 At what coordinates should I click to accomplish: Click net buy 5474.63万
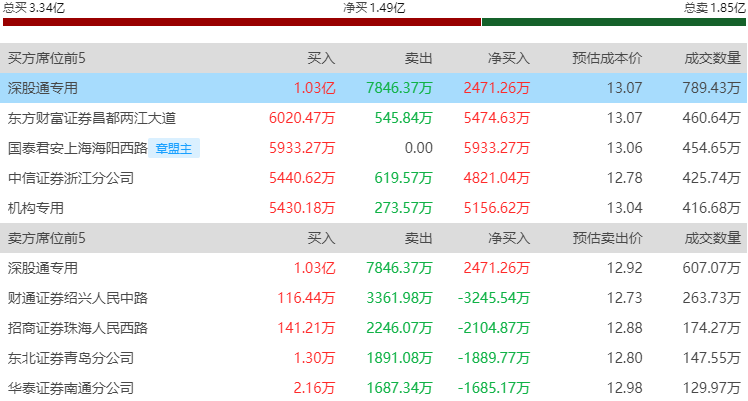point(497,118)
